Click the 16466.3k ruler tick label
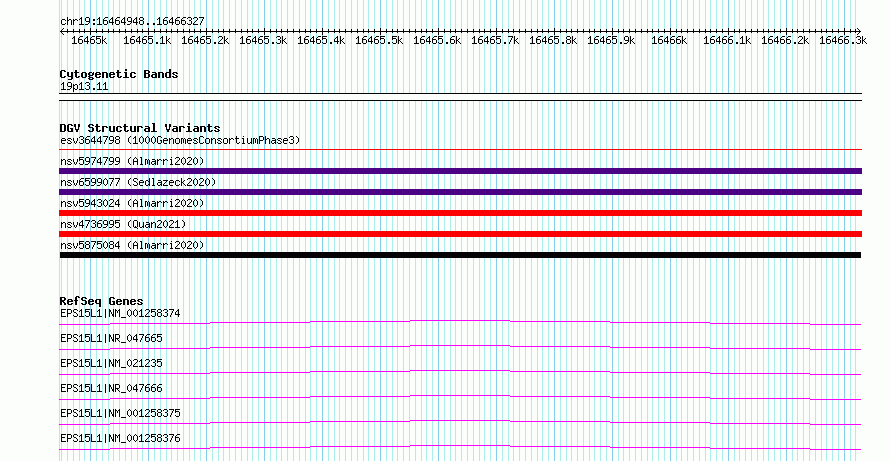Image resolution: width=890 pixels, height=461 pixels. click(843, 40)
